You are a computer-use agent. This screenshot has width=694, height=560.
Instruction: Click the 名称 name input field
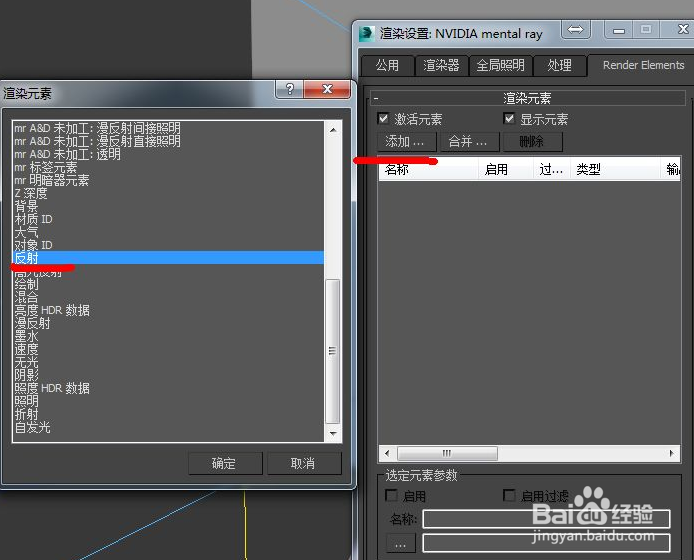pos(546,519)
